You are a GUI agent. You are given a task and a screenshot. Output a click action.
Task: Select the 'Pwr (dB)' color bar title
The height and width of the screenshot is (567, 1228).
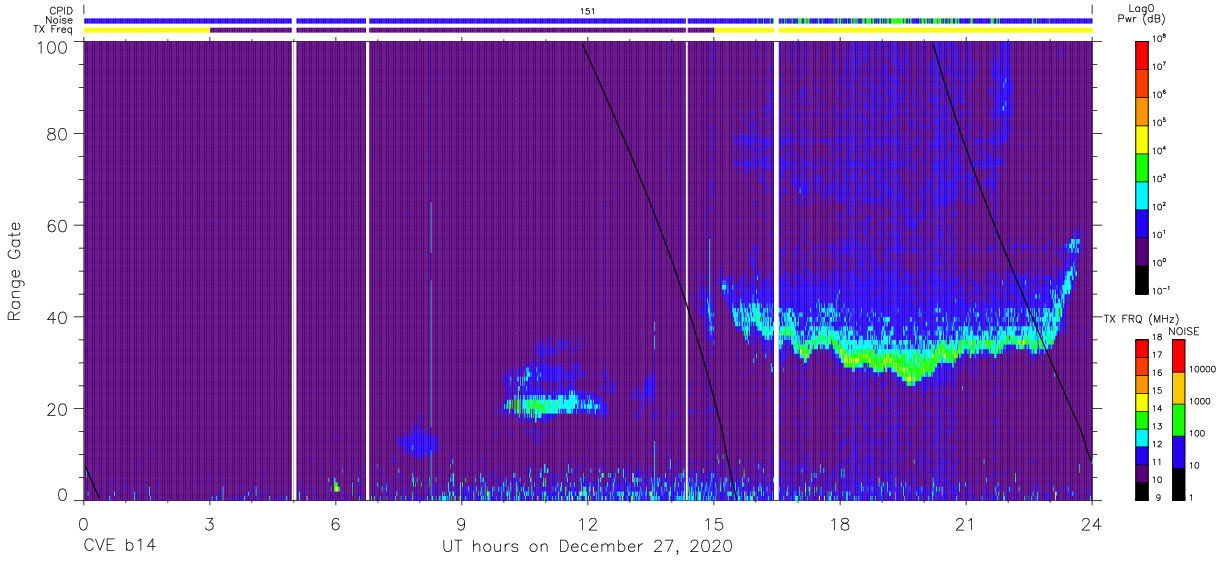click(x=1143, y=18)
